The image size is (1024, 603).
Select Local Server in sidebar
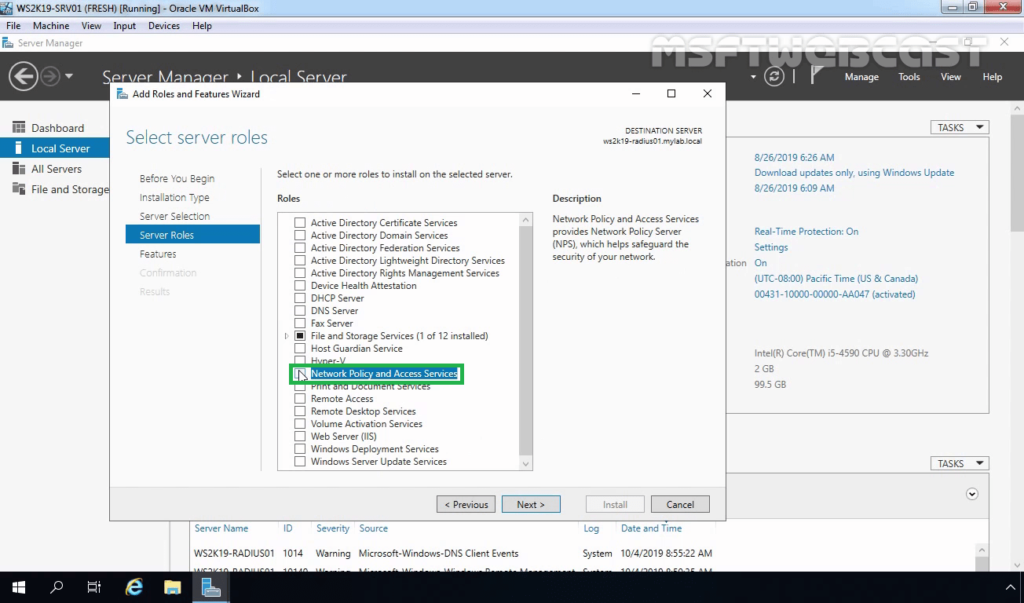click(55, 148)
